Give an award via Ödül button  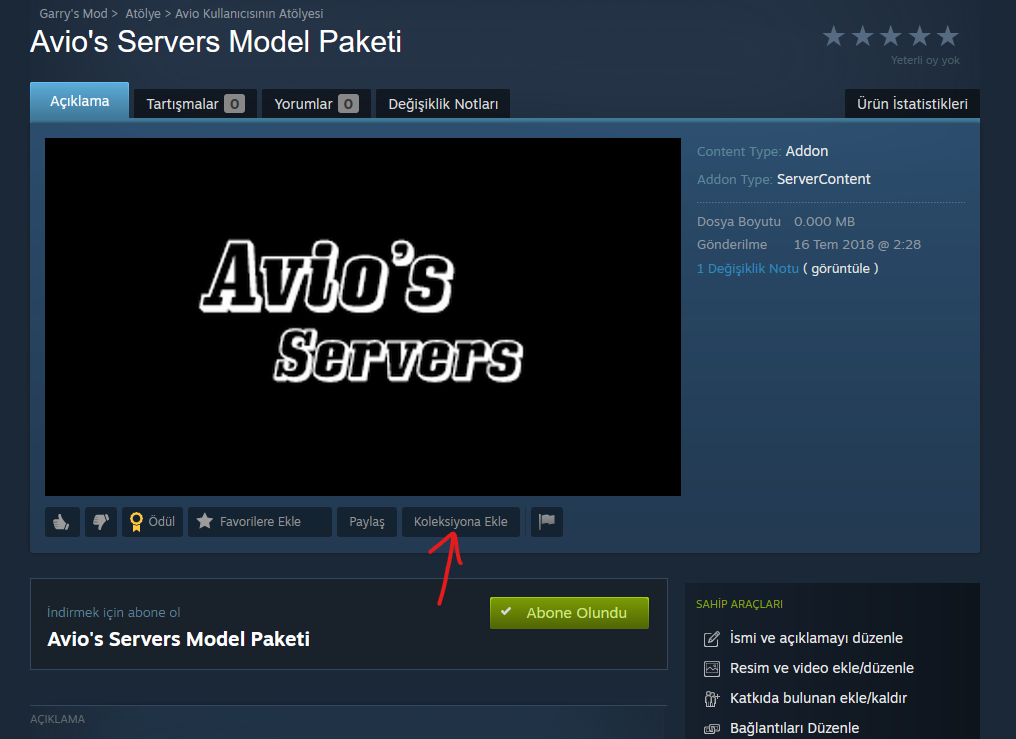coord(152,521)
